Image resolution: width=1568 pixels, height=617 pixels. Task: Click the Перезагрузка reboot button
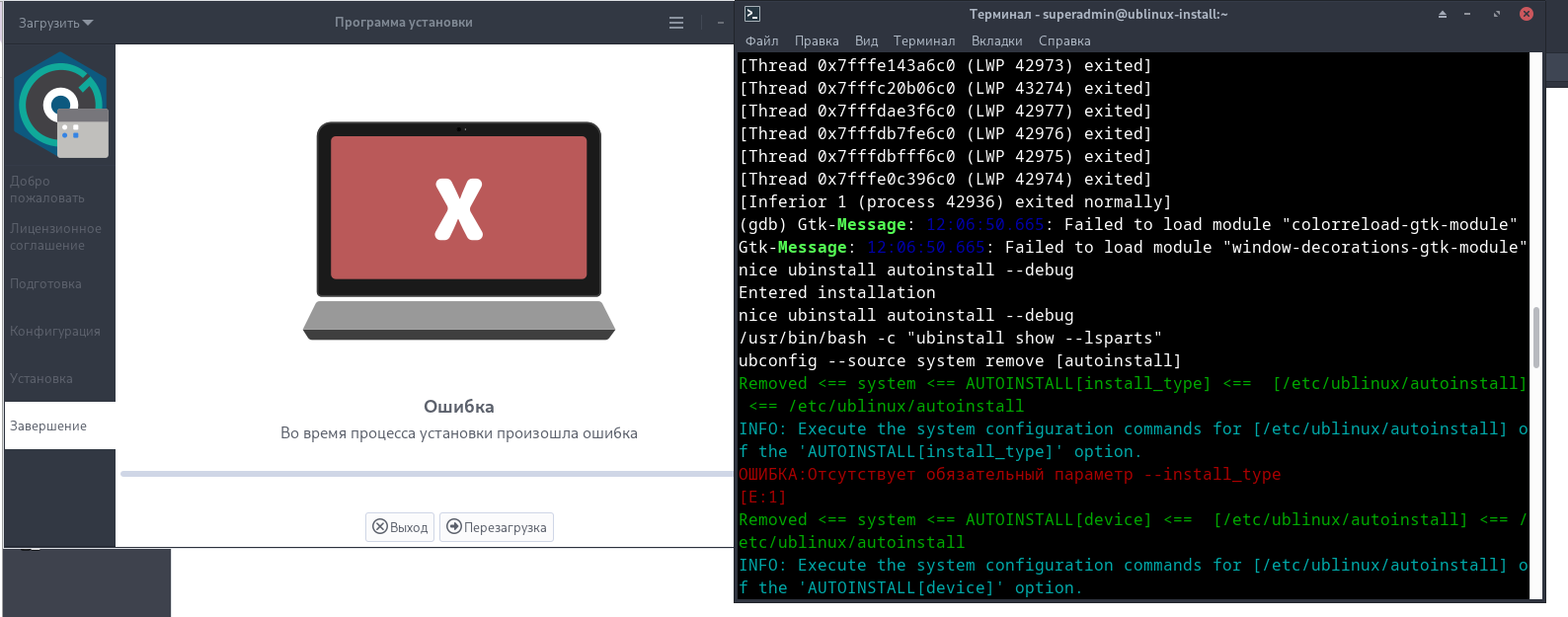497,527
